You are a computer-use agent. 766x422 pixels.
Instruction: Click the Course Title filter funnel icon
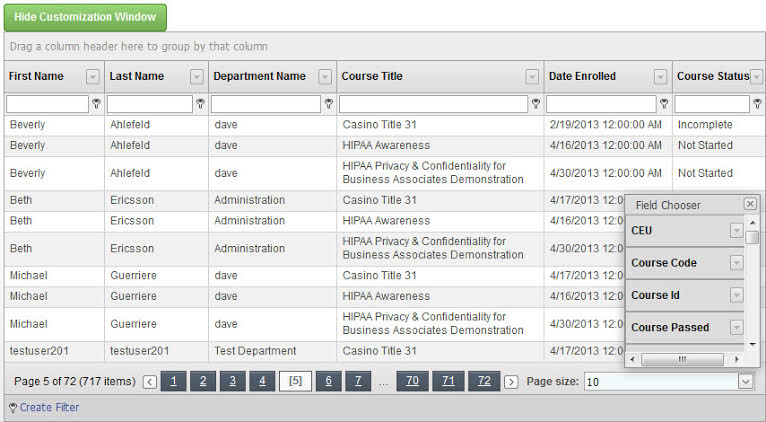(x=536, y=103)
